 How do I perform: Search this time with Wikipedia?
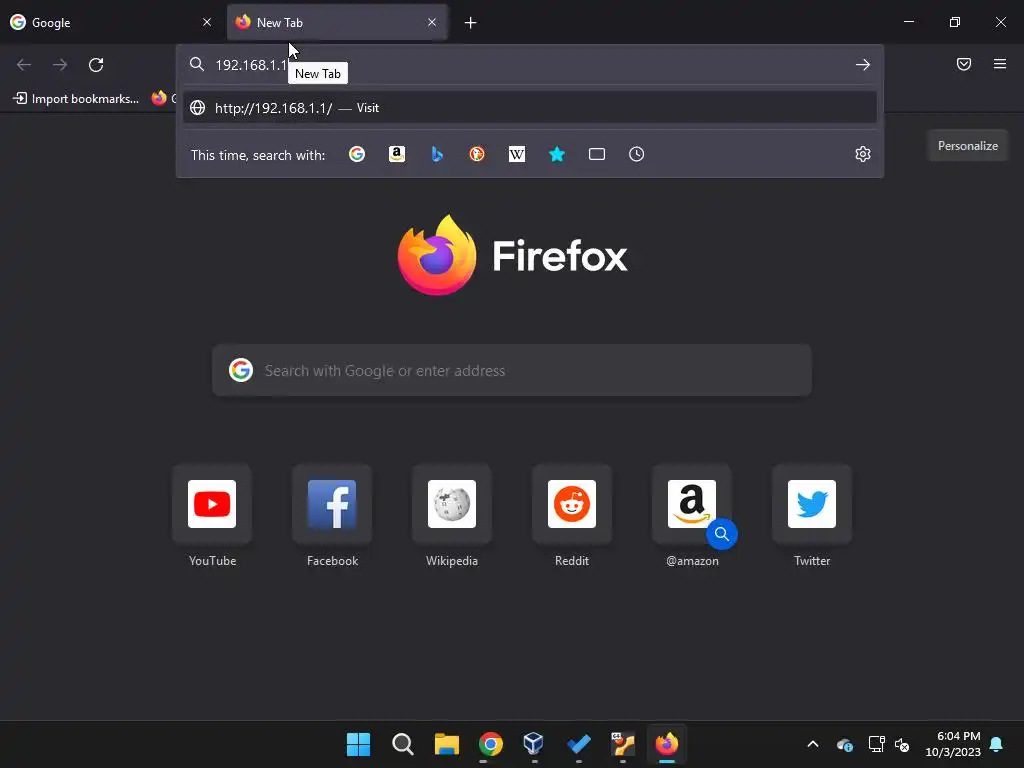pos(517,154)
